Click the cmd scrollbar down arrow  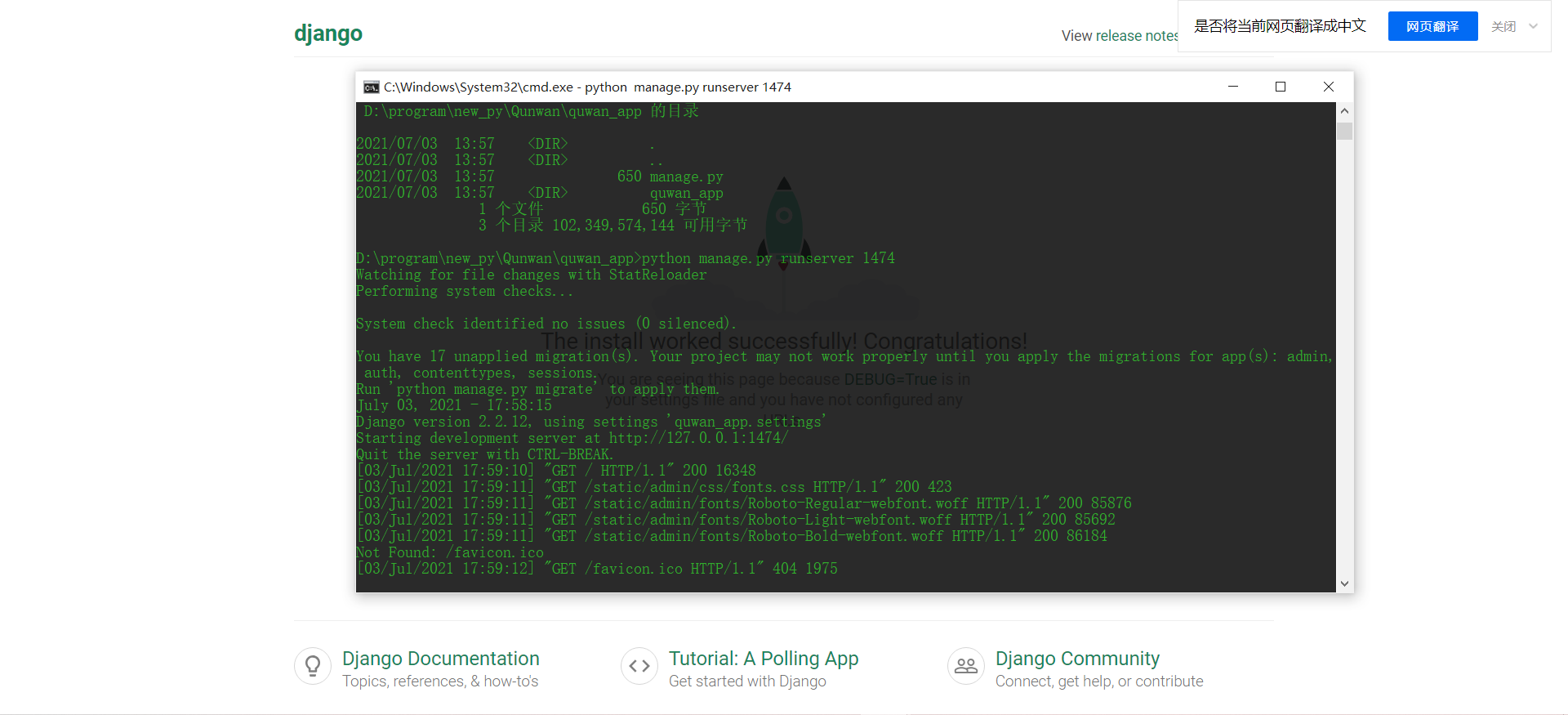[1344, 583]
